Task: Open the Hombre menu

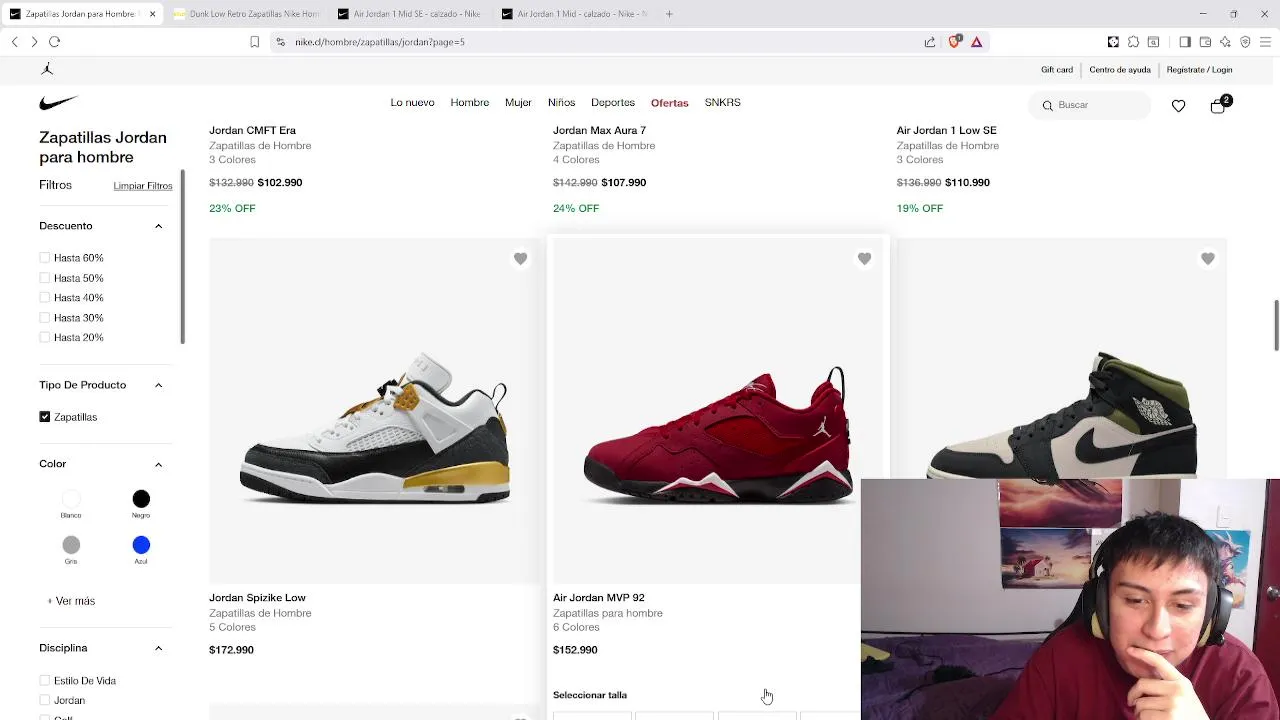Action: (470, 103)
